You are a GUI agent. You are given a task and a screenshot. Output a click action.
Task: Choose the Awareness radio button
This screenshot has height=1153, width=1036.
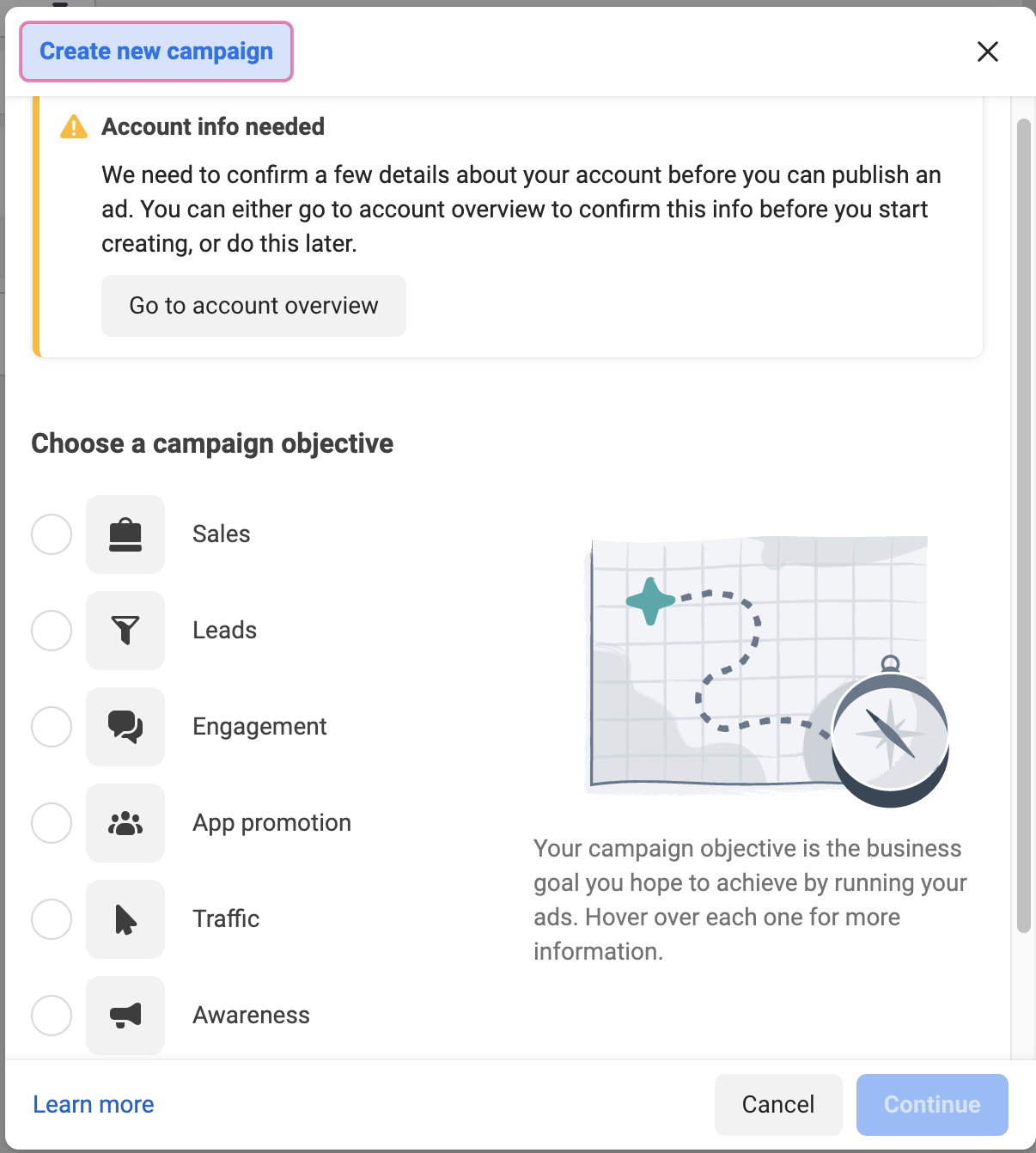coord(52,1015)
